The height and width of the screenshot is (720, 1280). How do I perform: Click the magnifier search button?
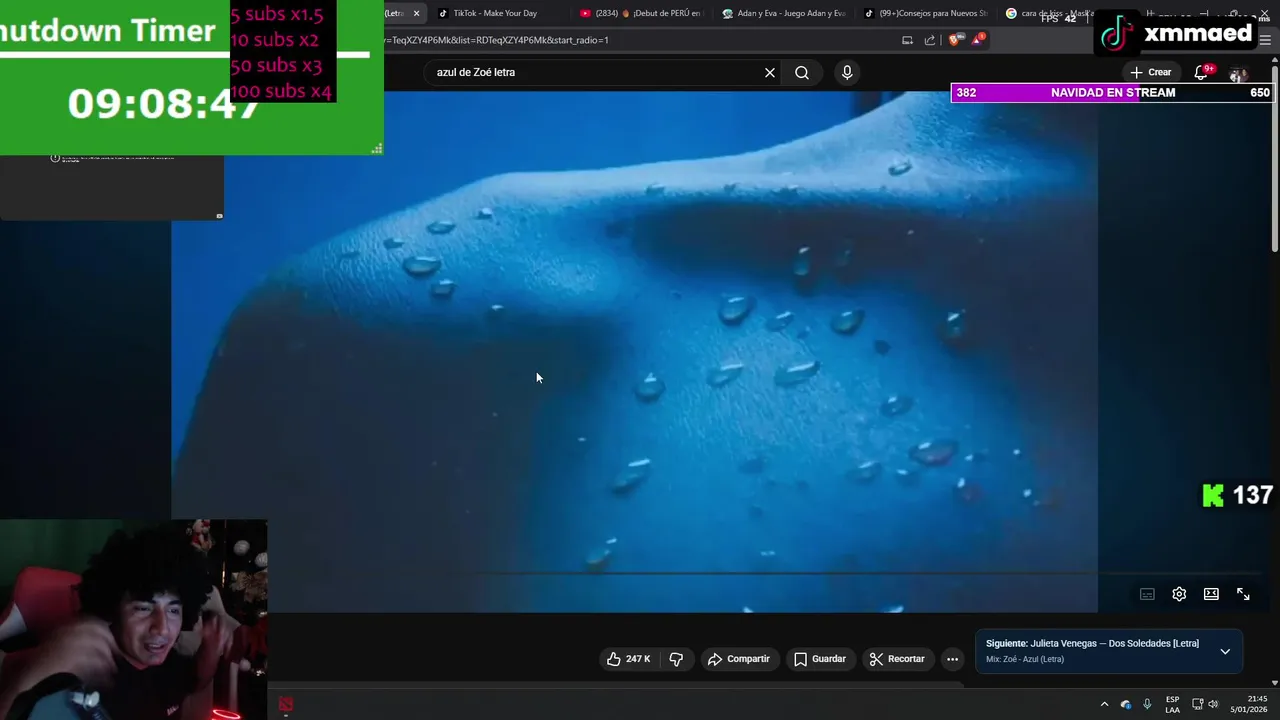[802, 72]
